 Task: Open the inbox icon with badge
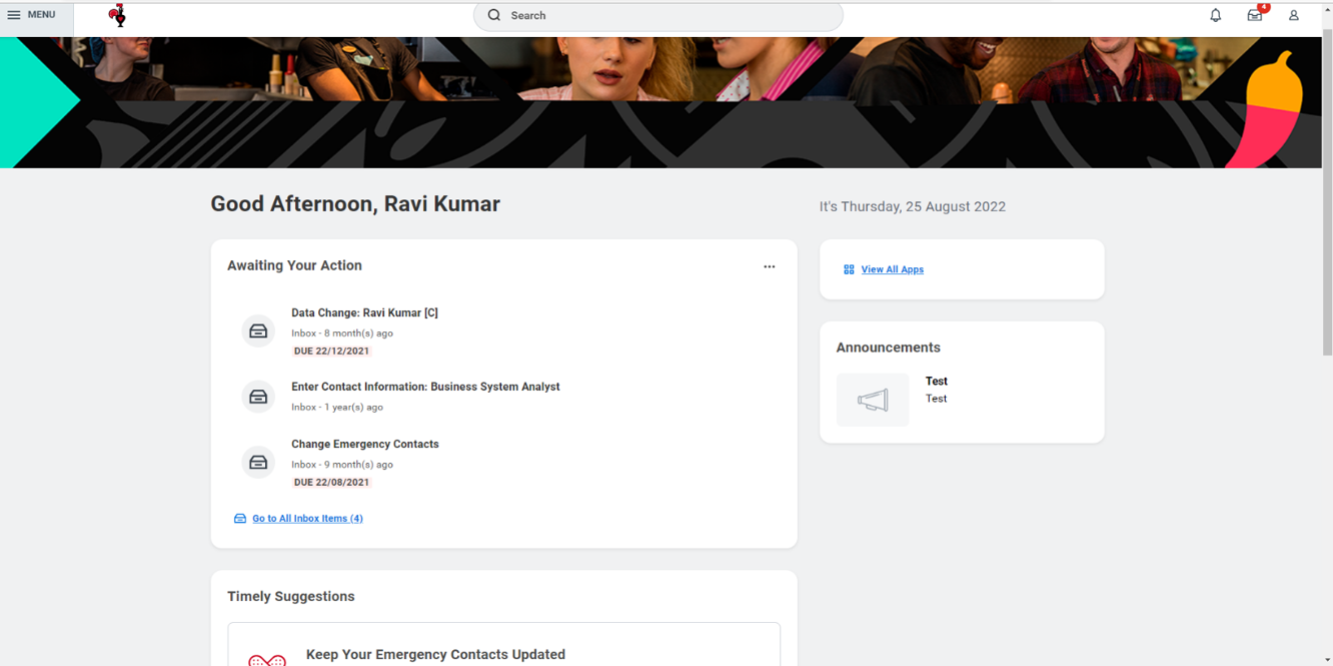click(x=1255, y=15)
